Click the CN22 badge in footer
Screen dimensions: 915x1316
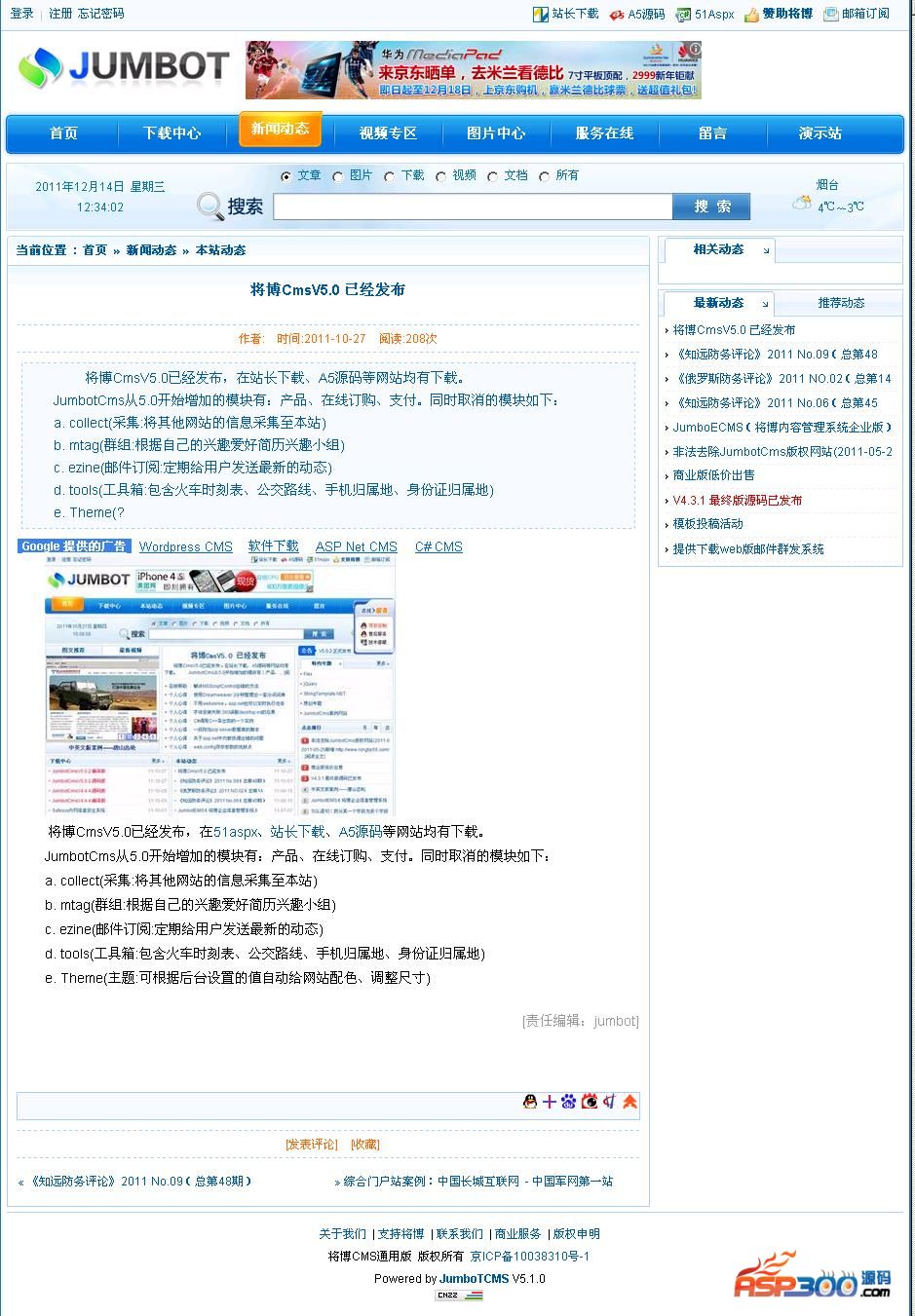click(458, 1296)
